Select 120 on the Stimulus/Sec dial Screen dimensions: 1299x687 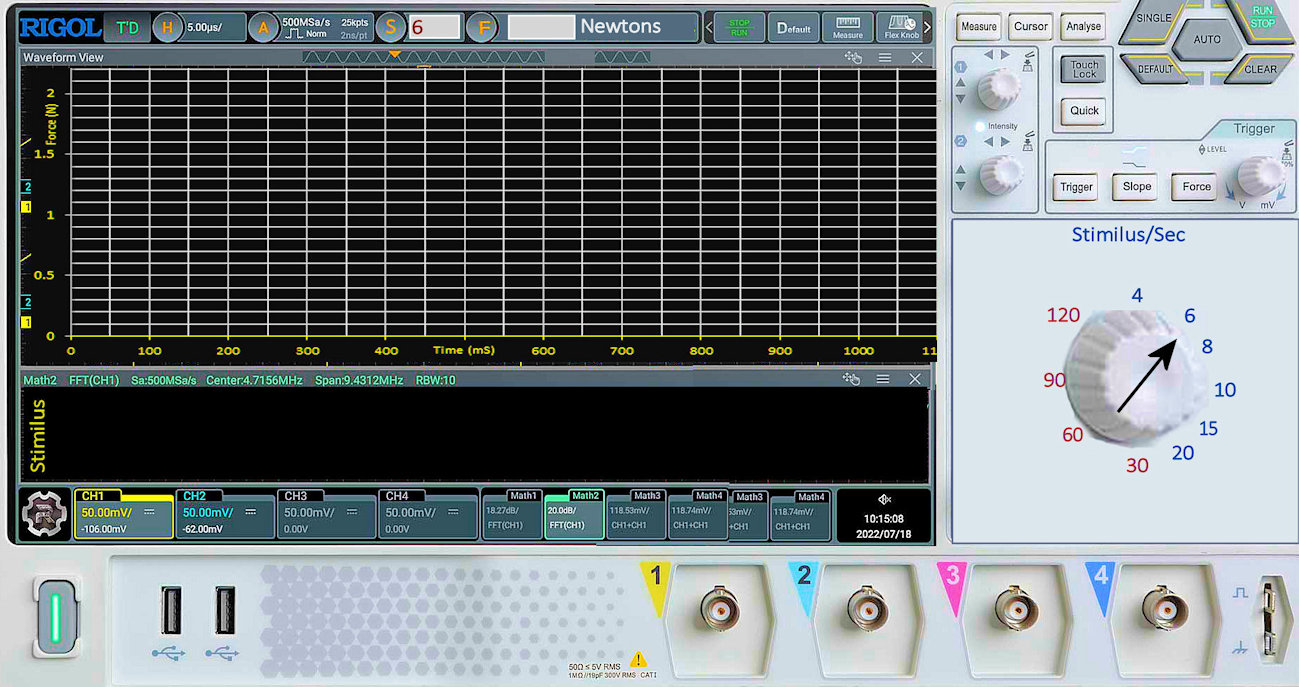[1063, 315]
